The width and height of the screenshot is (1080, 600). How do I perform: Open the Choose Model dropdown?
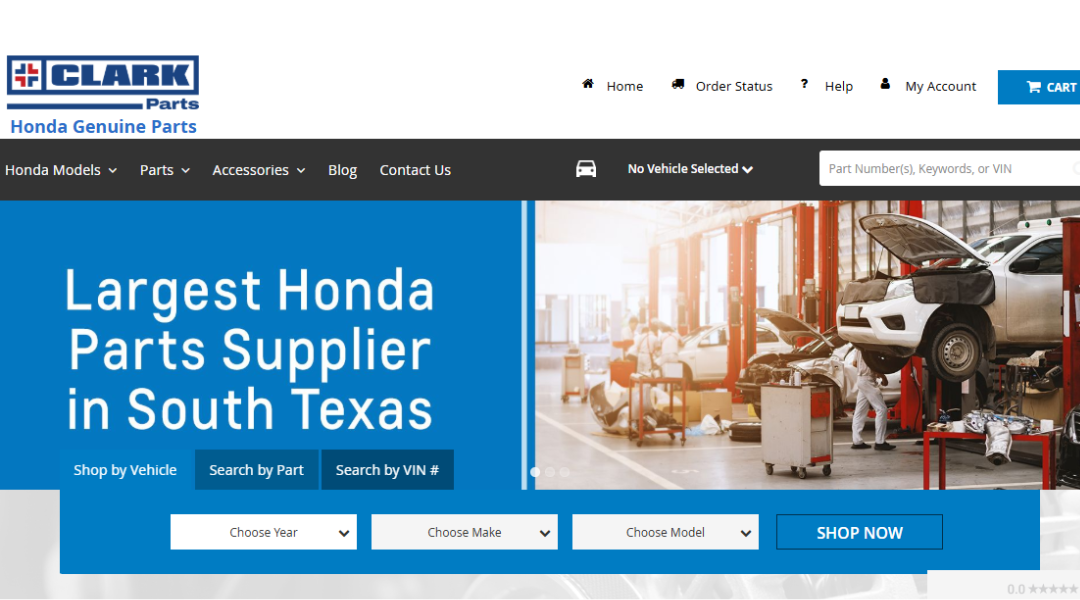point(665,532)
